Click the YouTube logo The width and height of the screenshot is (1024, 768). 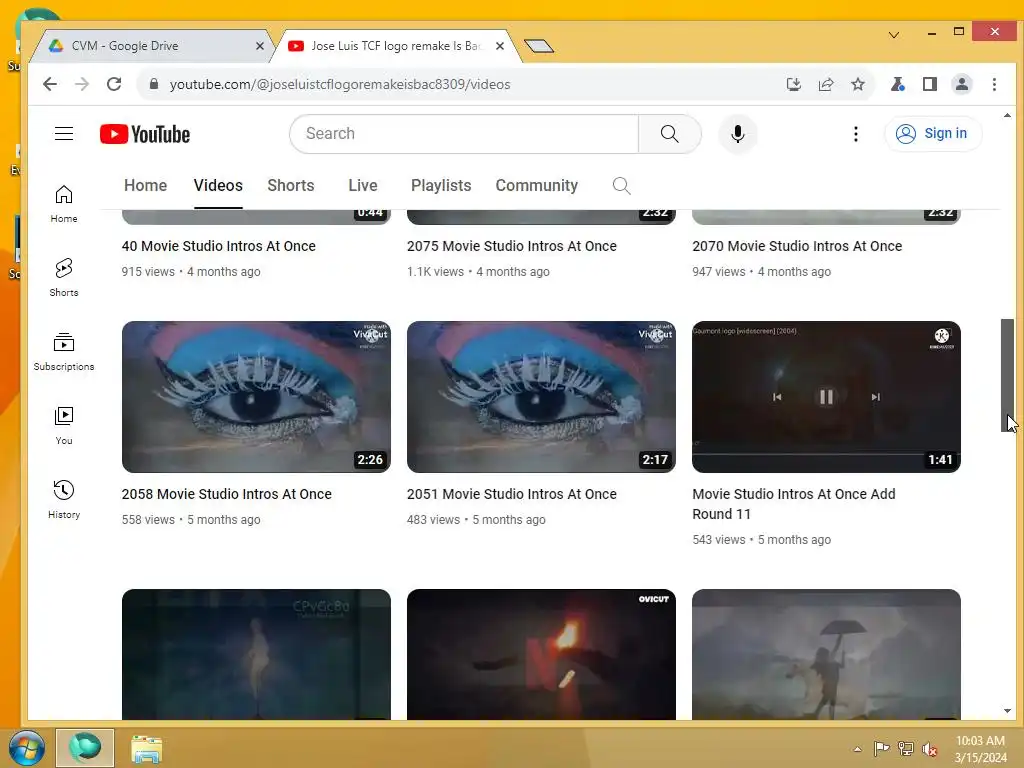(x=145, y=134)
